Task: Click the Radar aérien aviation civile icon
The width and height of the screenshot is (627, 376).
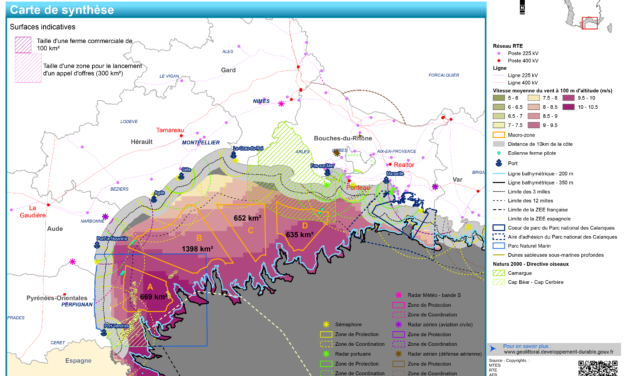Action: (x=398, y=324)
